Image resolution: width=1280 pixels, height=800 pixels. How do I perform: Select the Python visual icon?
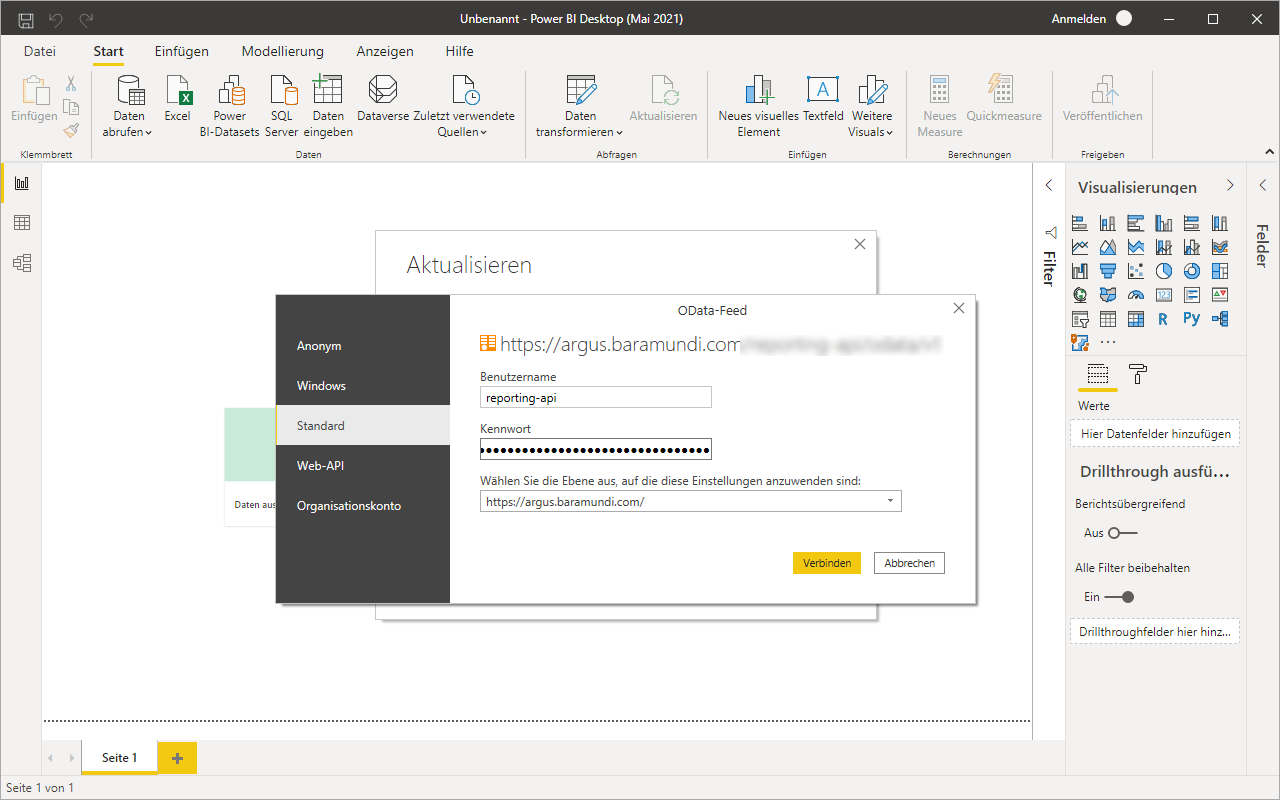1191,319
